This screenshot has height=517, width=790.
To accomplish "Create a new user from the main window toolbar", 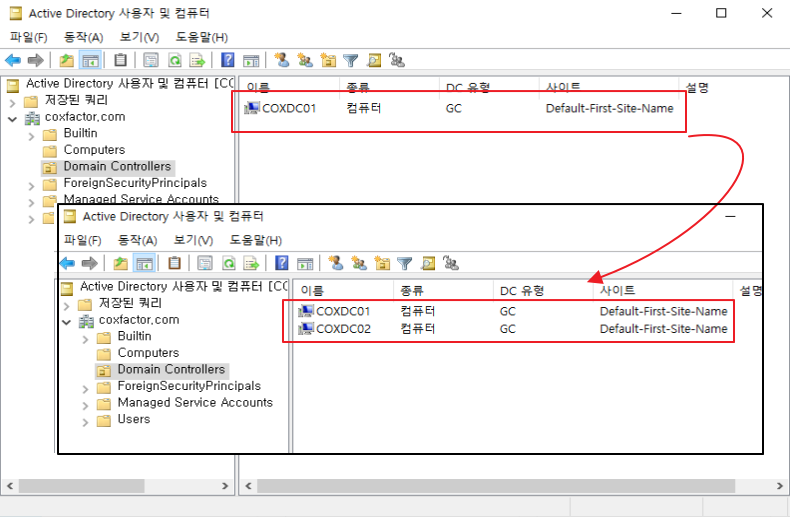I will pos(282,60).
